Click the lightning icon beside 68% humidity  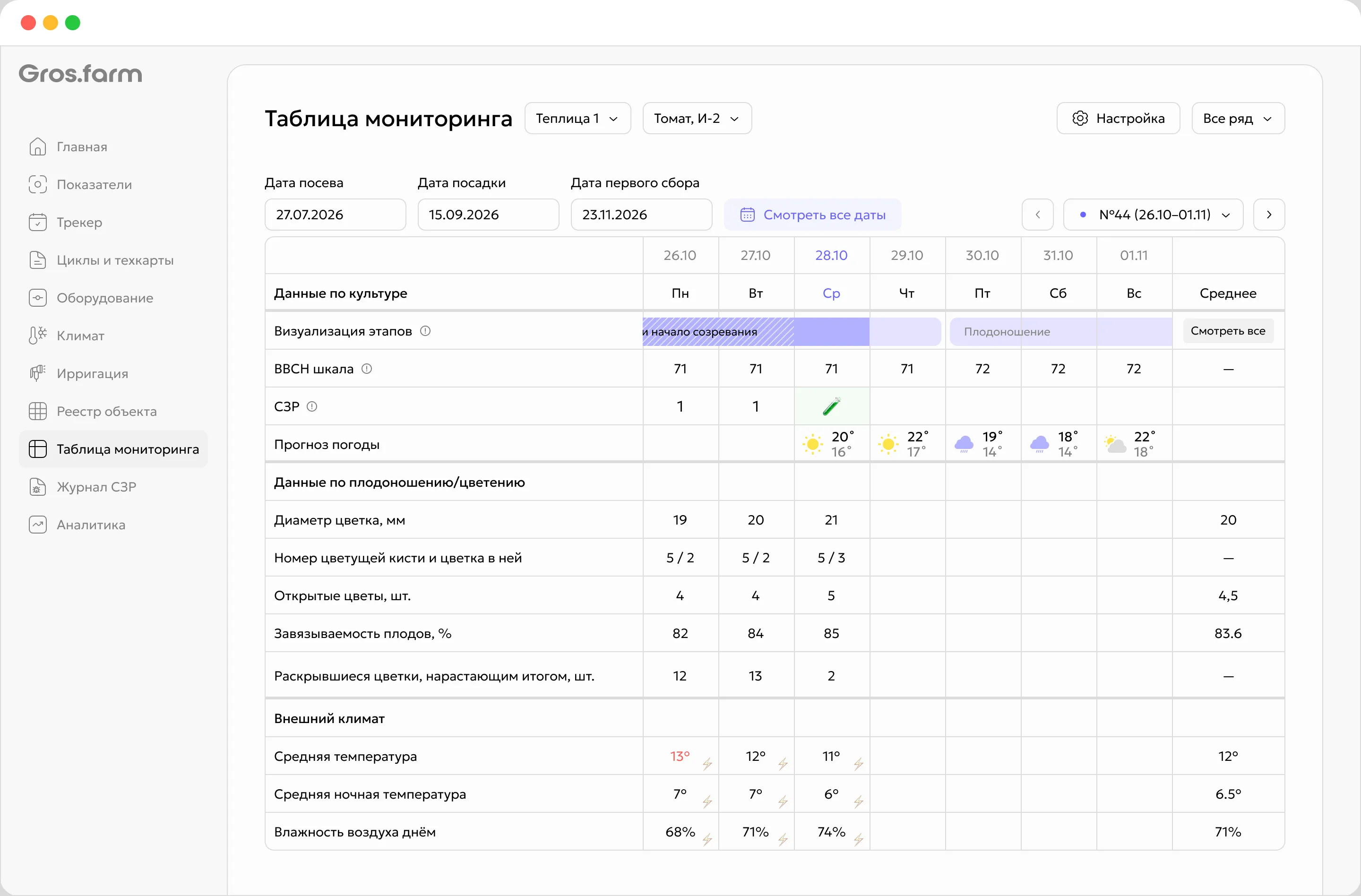707,839
